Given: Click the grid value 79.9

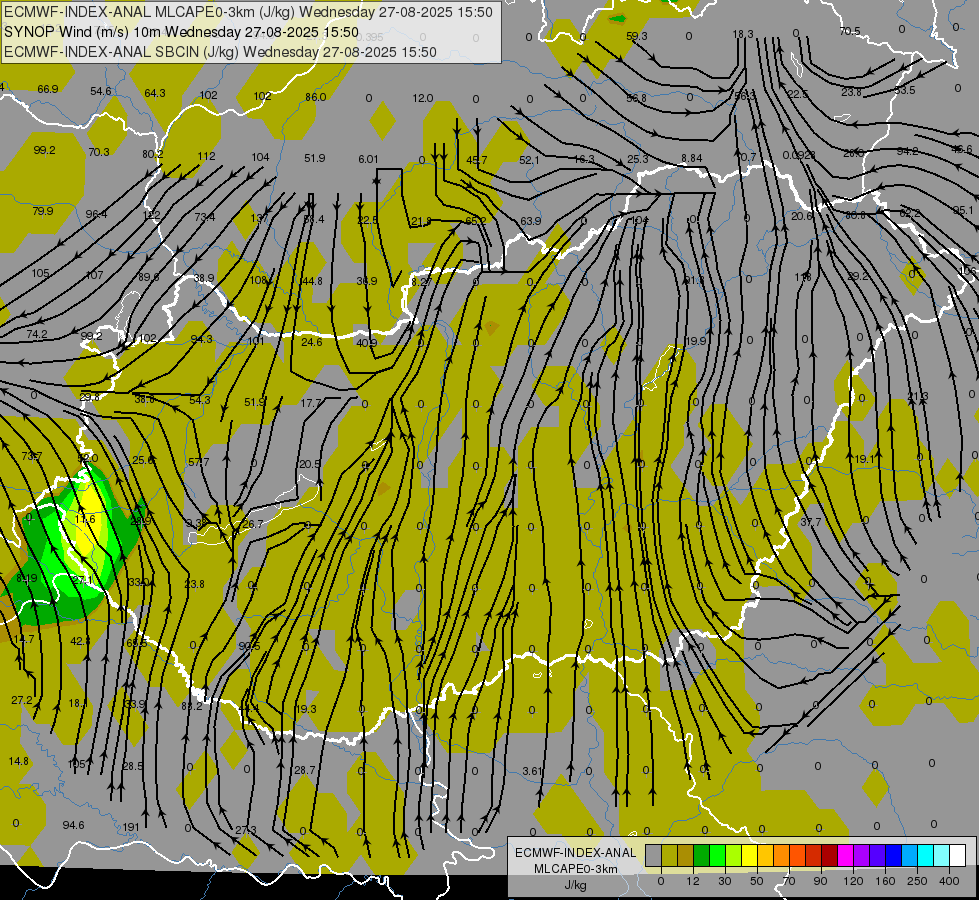Looking at the screenshot, I should point(42,211).
